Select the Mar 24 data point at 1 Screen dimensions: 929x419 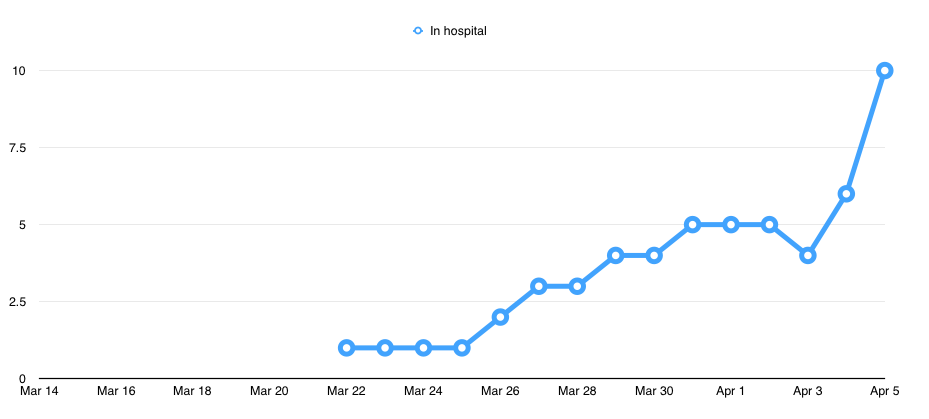click(423, 348)
